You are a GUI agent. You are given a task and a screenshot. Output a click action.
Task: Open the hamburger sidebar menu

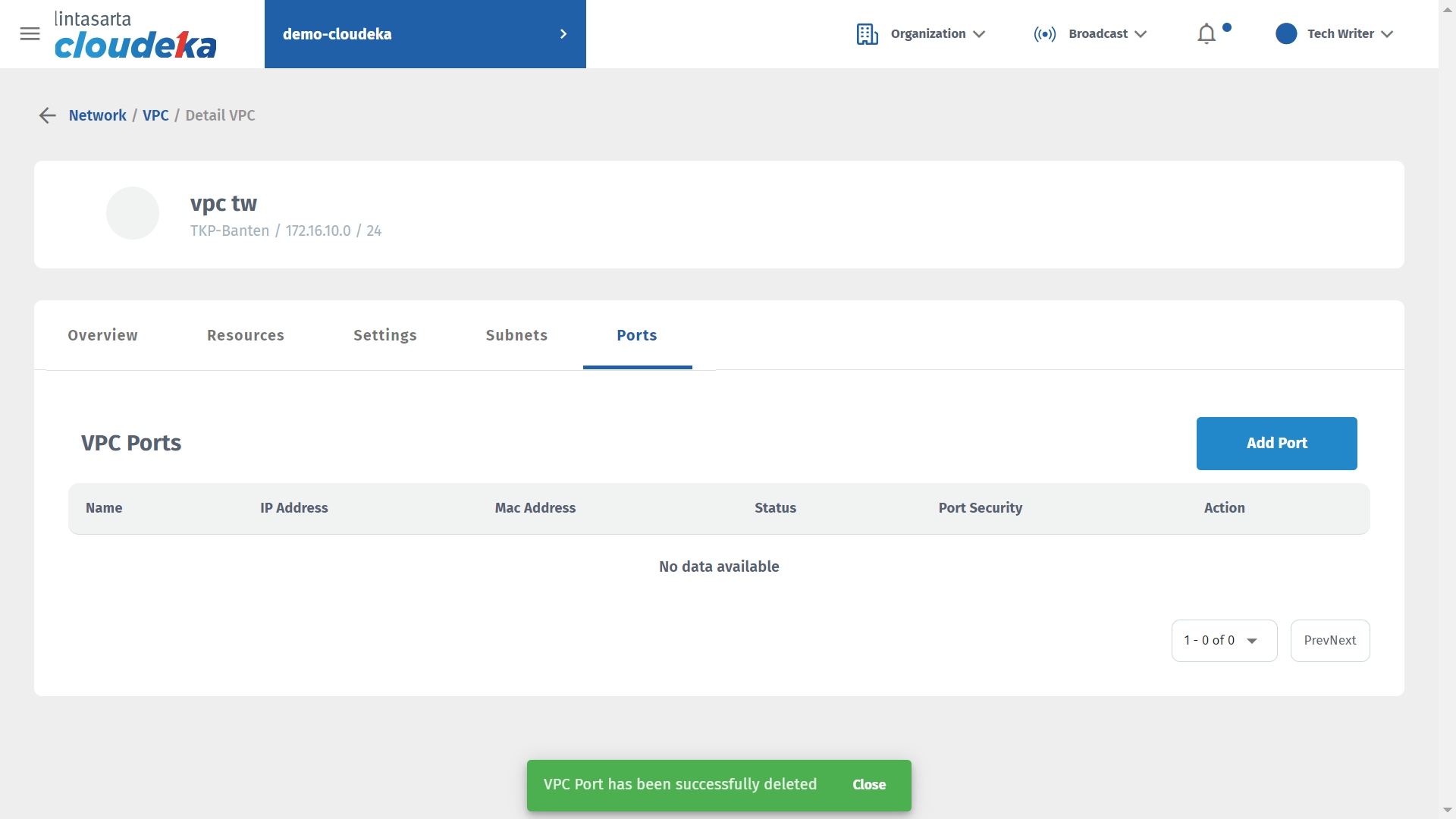pyautogui.click(x=30, y=34)
